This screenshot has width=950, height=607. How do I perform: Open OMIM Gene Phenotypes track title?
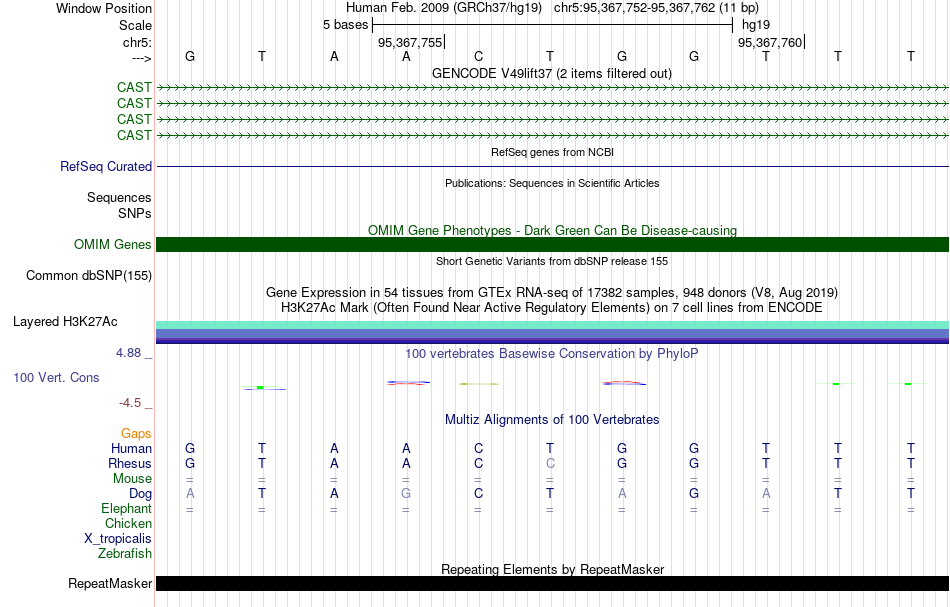tap(552, 230)
